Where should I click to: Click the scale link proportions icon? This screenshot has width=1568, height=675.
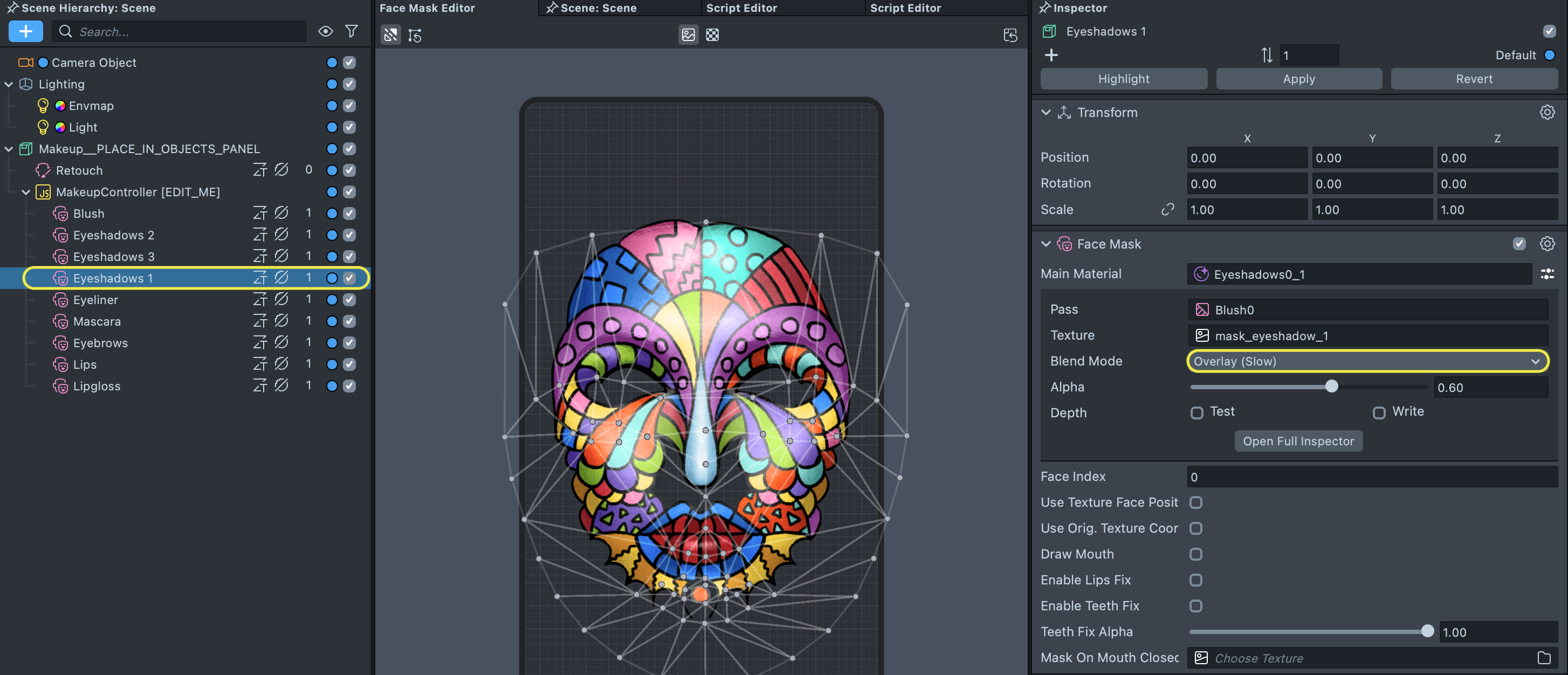(x=1167, y=209)
